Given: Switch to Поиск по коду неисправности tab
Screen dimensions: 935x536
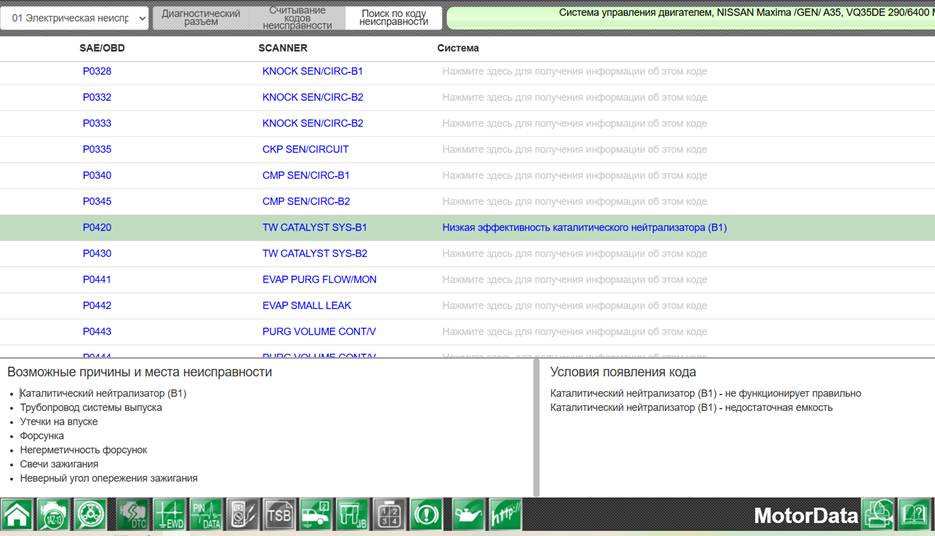Looking at the screenshot, I should (394, 18).
